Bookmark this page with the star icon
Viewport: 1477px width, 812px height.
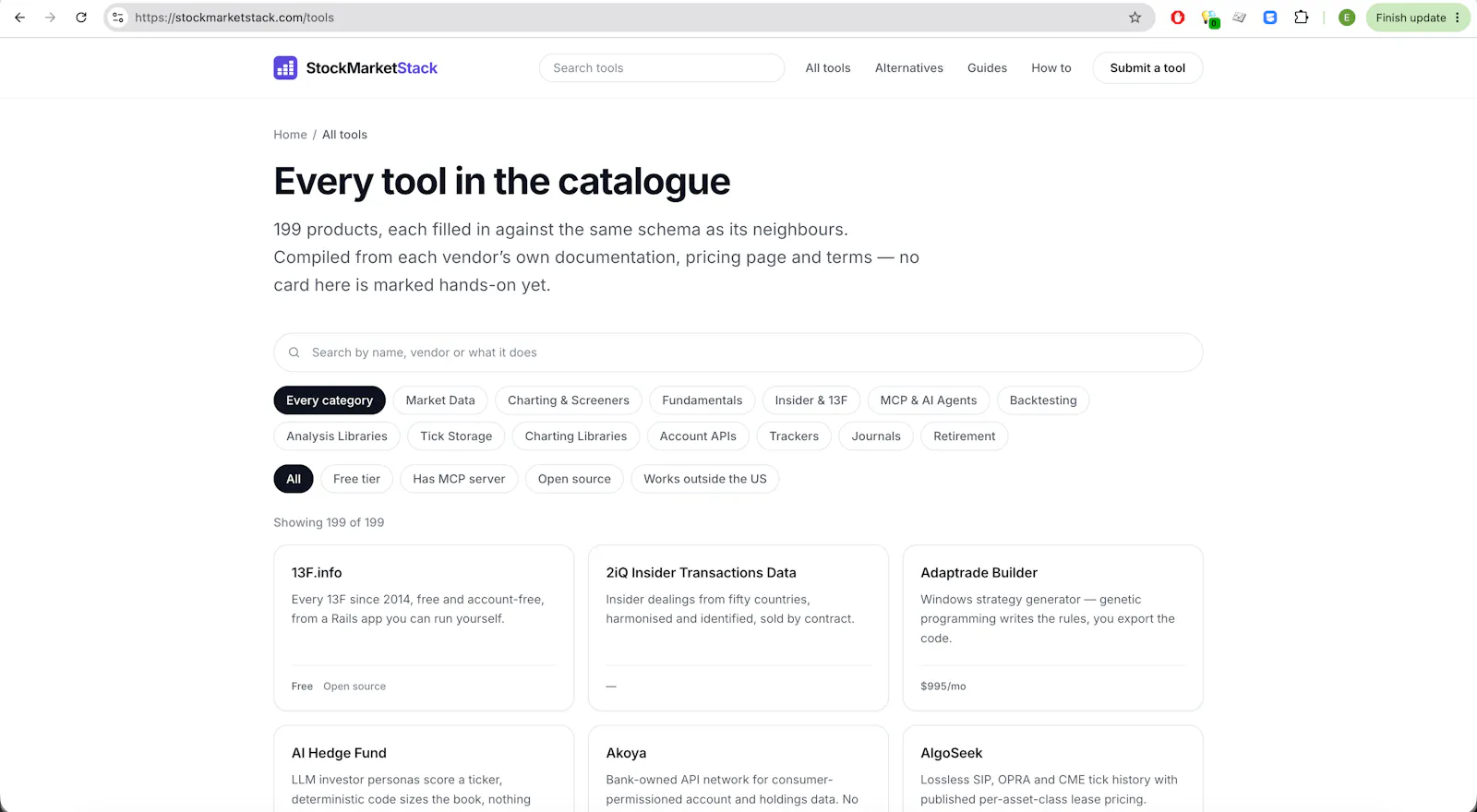point(1135,18)
